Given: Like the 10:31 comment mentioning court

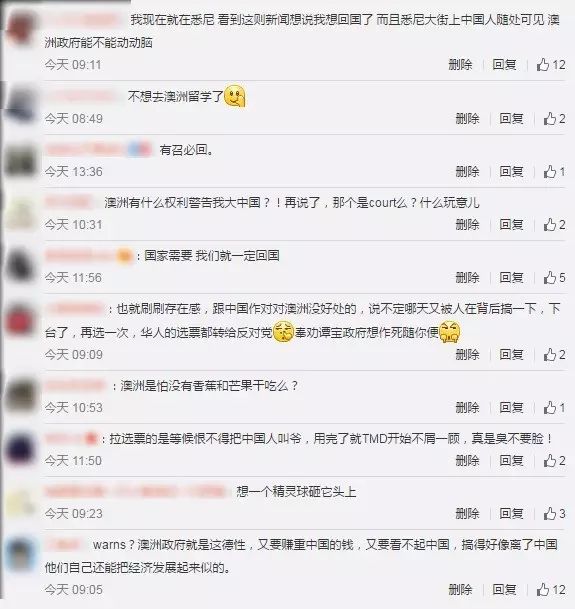Looking at the screenshot, I should [554, 224].
